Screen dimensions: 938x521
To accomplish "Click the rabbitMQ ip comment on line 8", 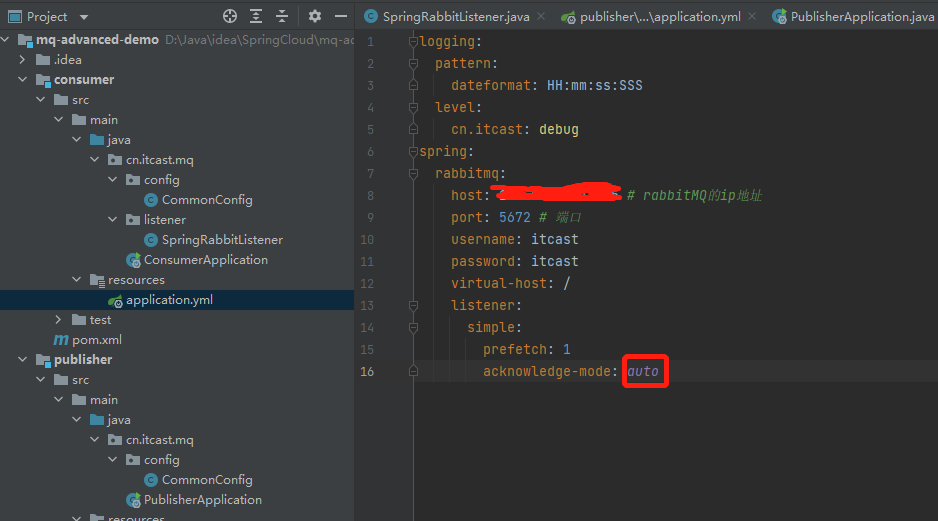I will [694, 196].
